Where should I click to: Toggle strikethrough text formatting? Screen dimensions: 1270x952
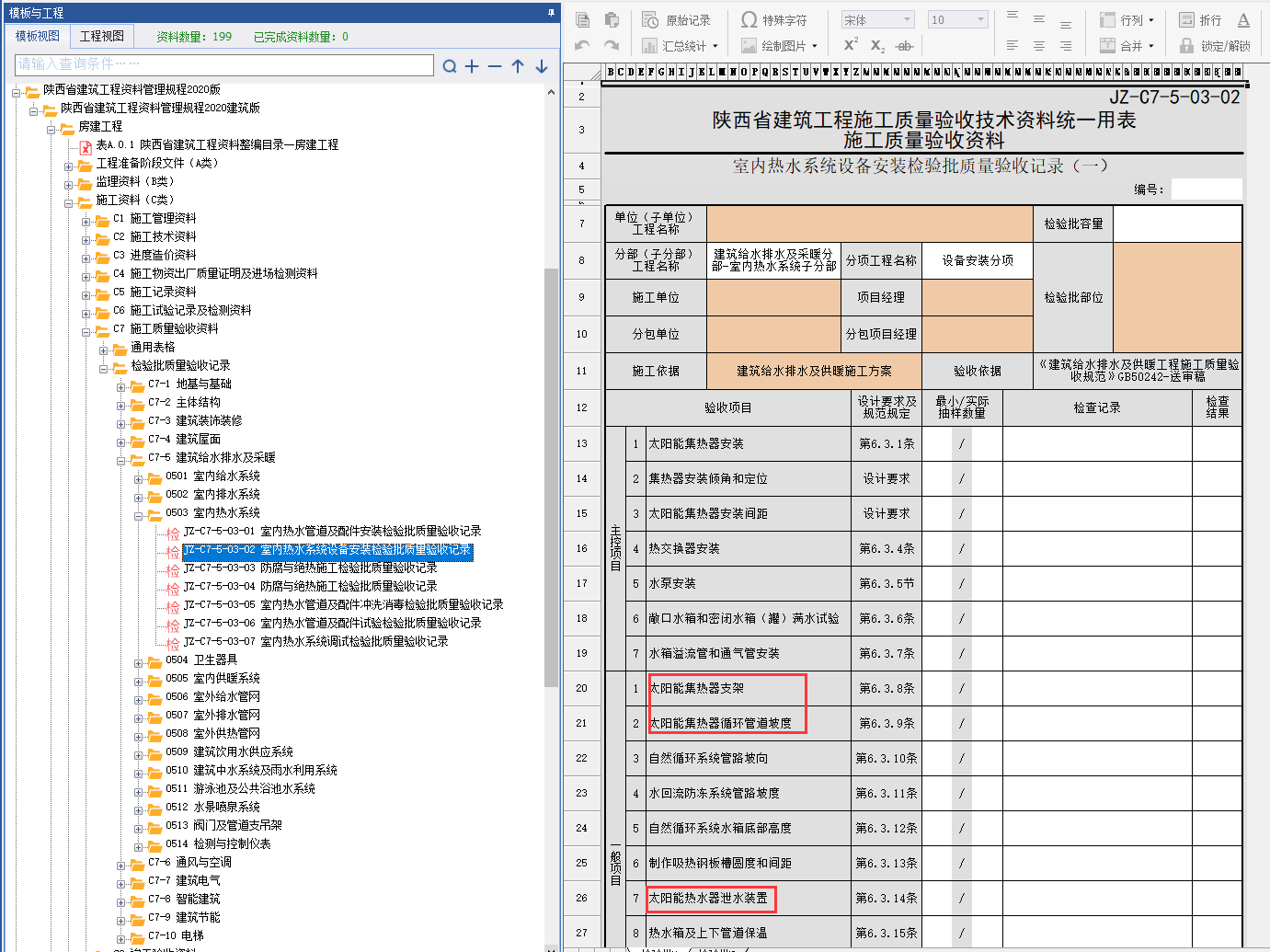coord(904,45)
